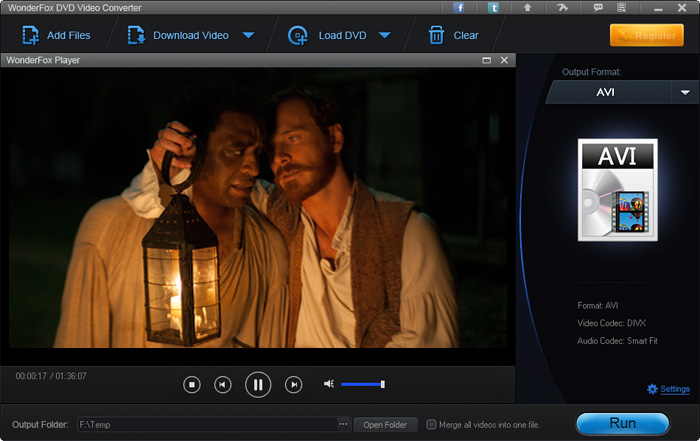Pause the playing video

click(258, 384)
